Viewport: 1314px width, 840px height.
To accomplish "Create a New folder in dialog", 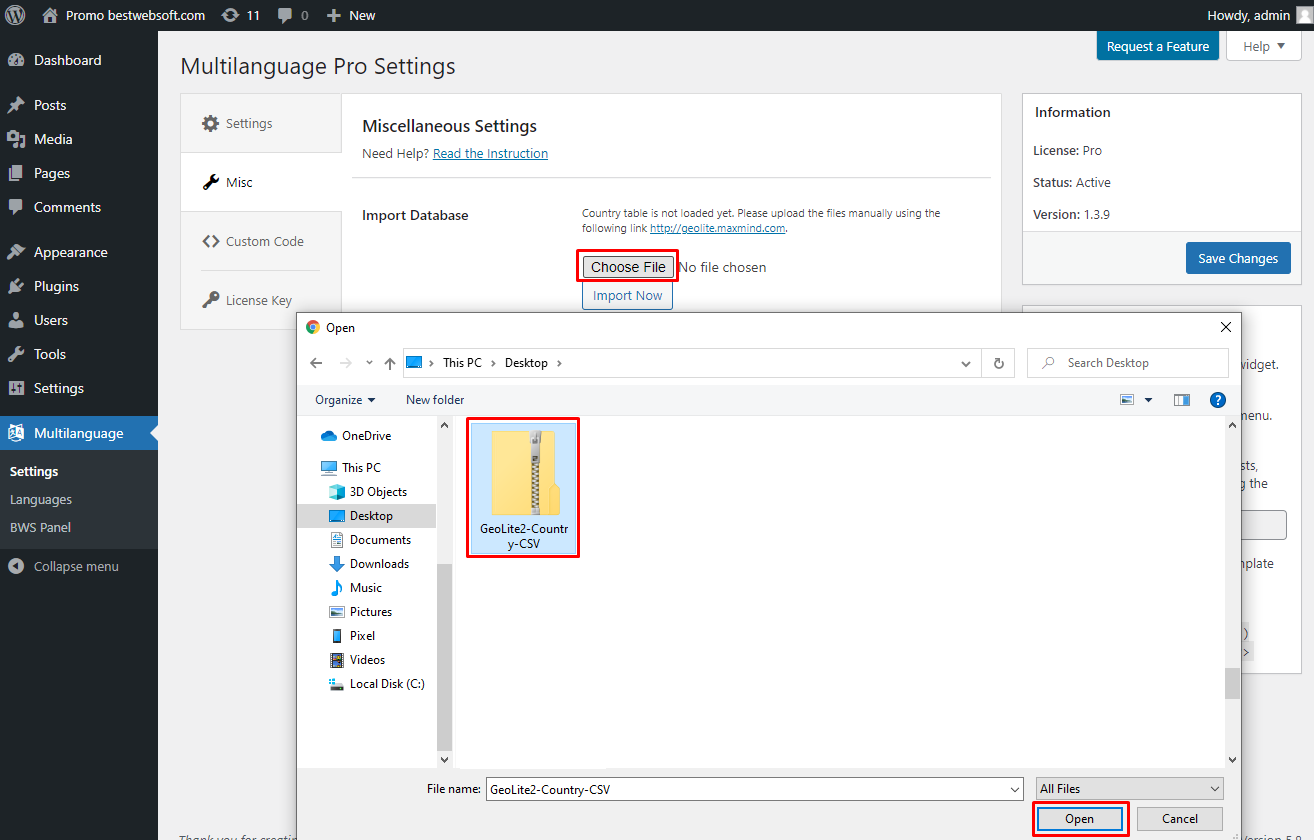I will point(435,400).
